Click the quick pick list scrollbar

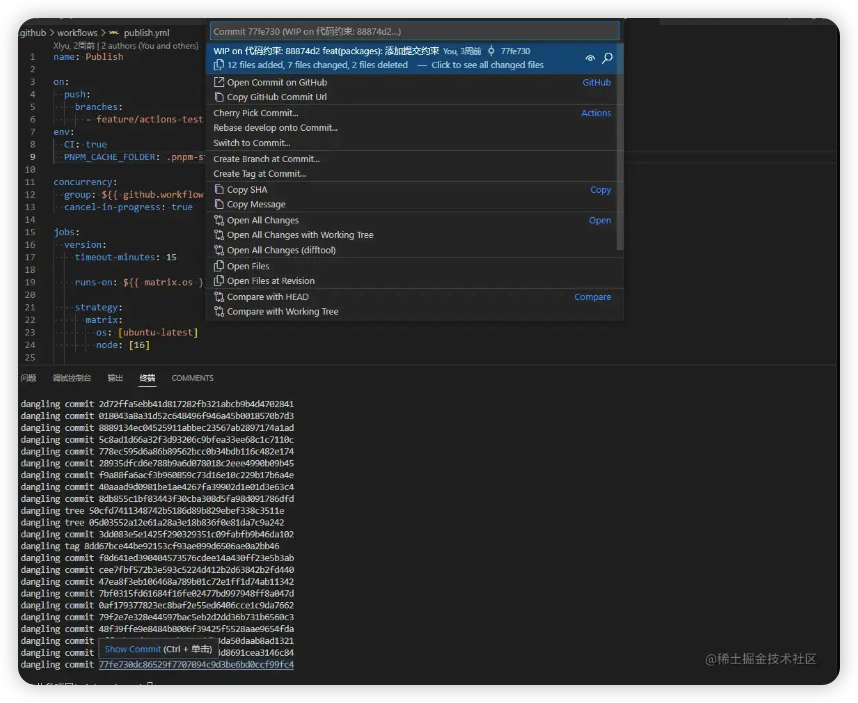[x=620, y=147]
